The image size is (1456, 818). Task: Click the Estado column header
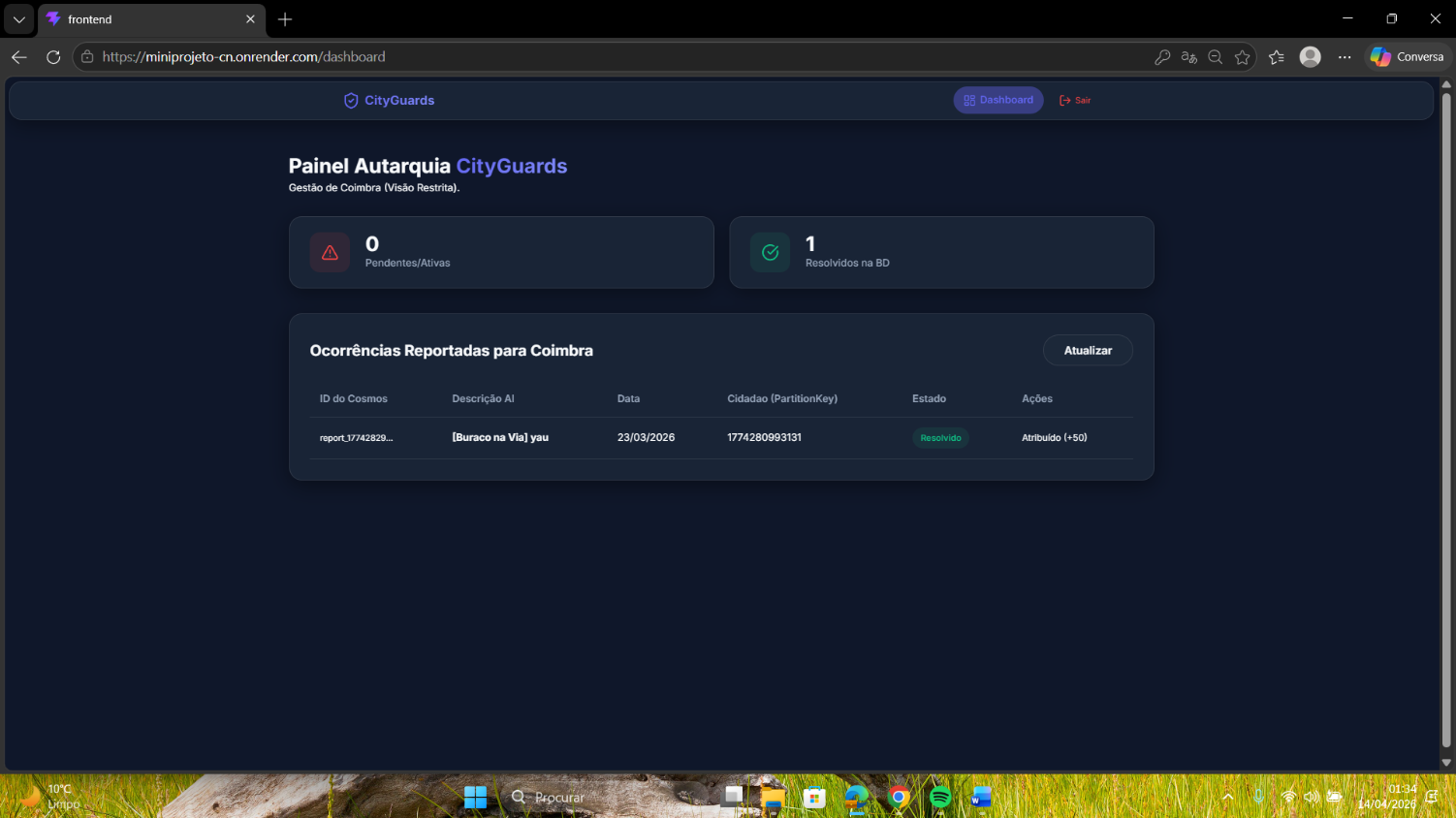pyautogui.click(x=929, y=398)
